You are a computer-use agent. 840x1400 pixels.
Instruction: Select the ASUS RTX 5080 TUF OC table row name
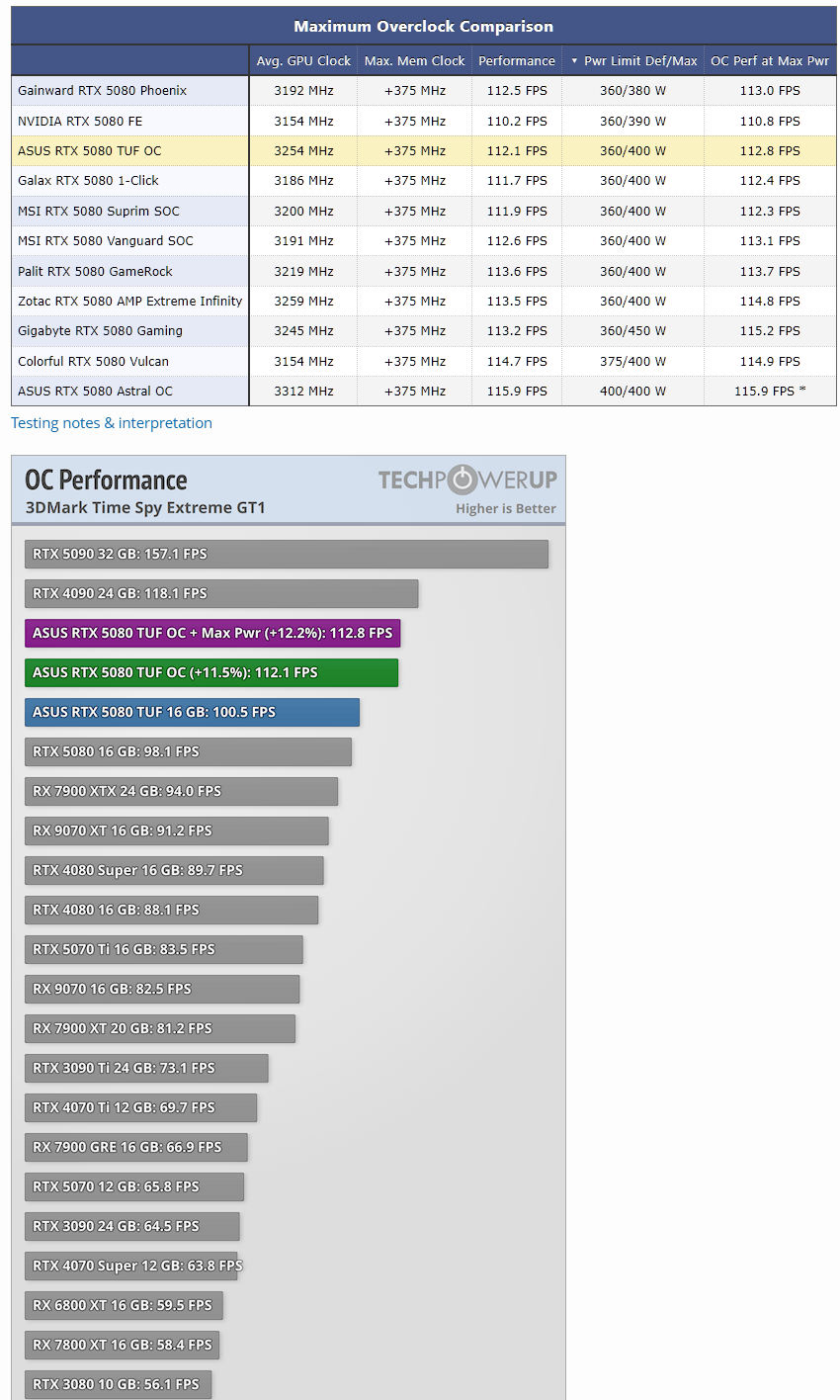89,151
